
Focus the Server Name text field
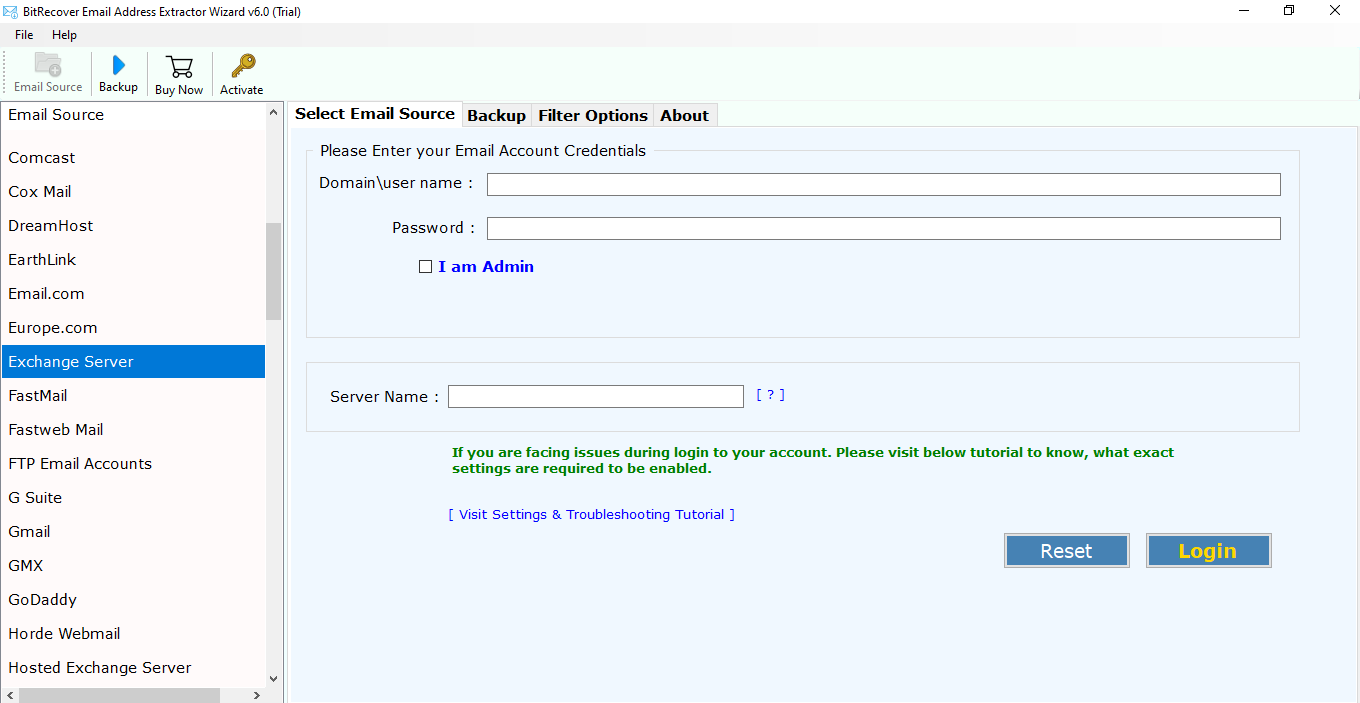click(595, 397)
